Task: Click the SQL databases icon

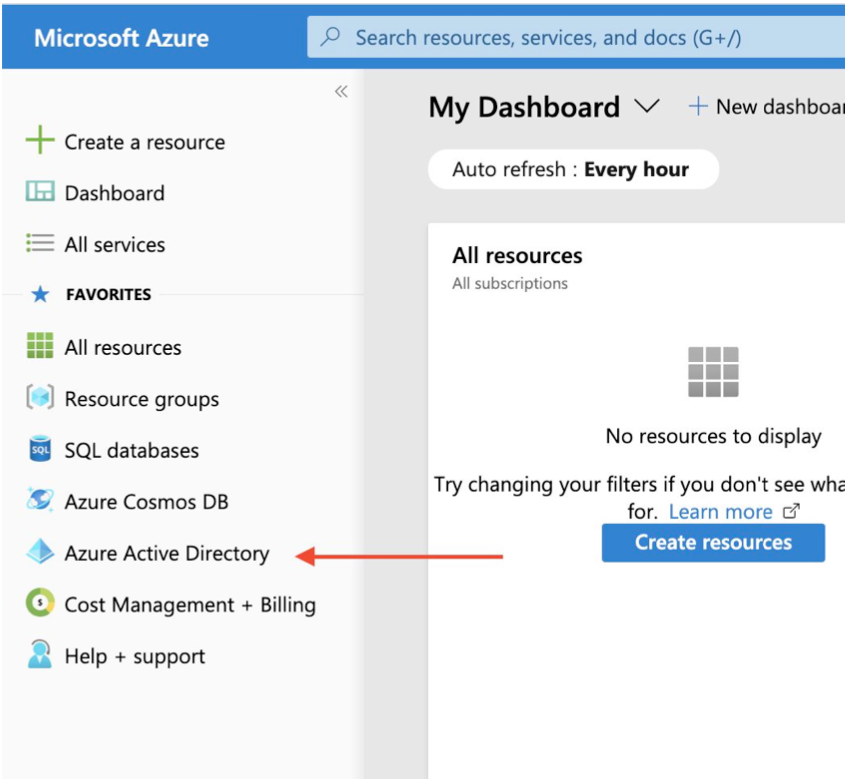Action: pos(40,449)
